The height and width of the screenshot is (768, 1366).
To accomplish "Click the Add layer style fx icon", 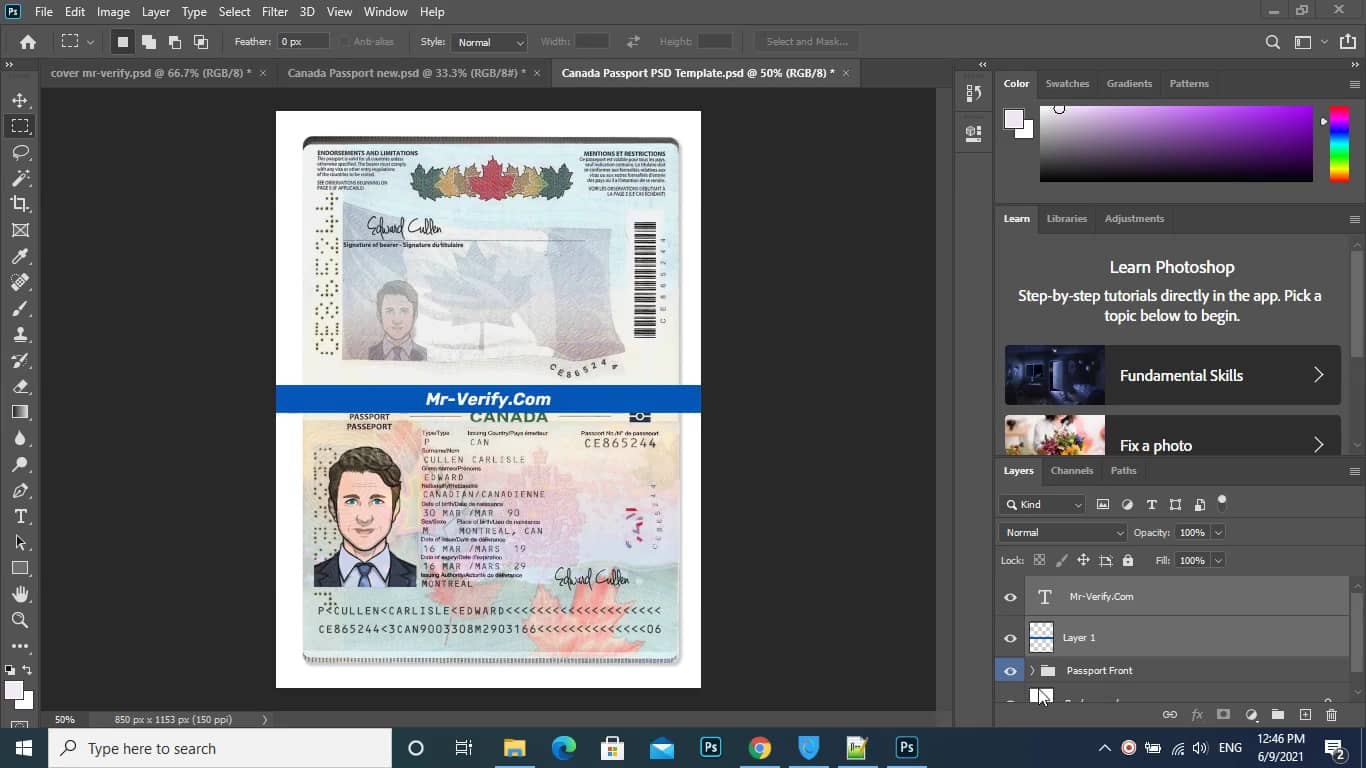I will point(1196,715).
